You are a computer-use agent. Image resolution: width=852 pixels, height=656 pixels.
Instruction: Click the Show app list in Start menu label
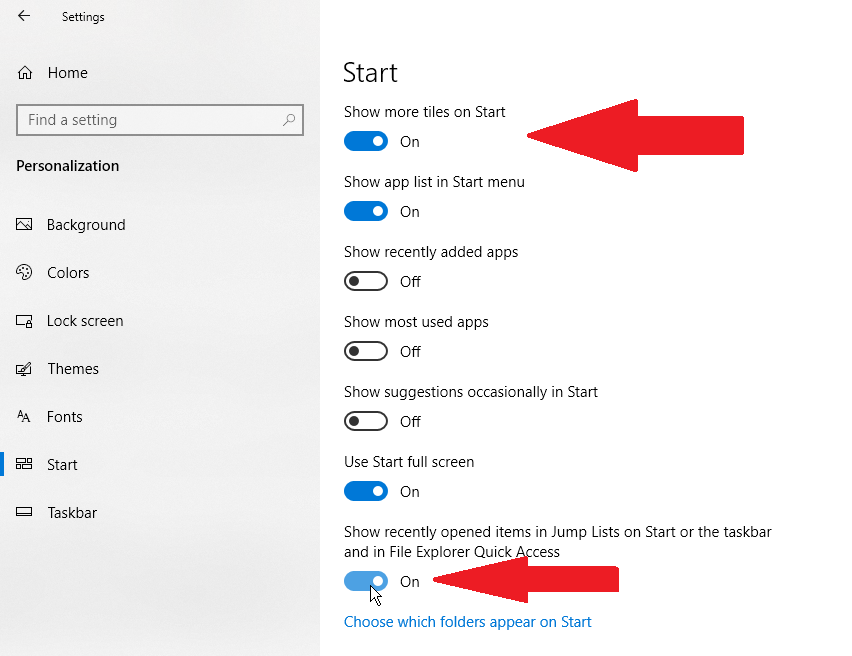click(434, 182)
